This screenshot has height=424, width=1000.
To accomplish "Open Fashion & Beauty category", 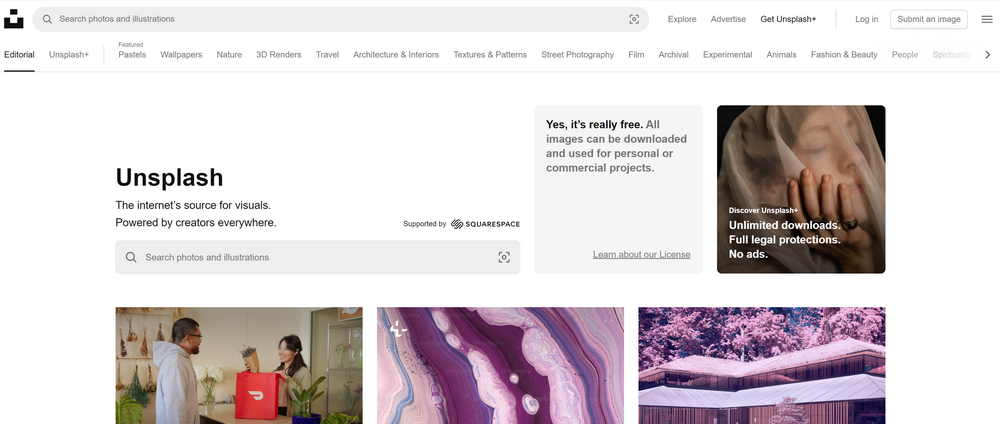I will click(844, 55).
